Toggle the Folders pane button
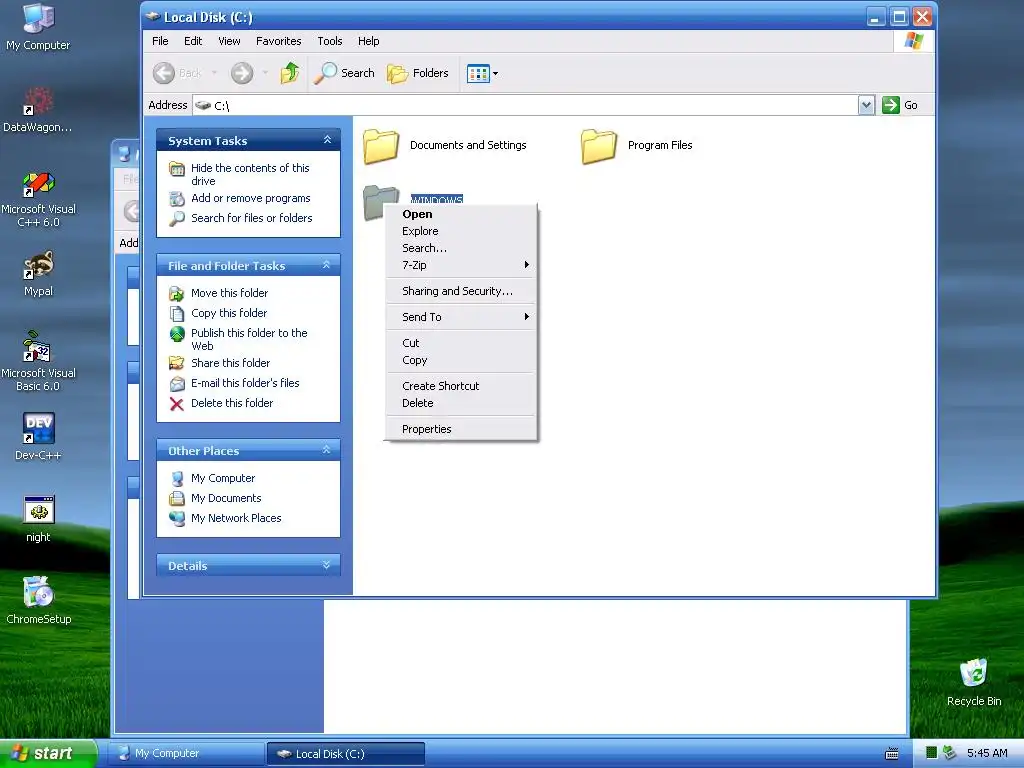1024x768 pixels. 418,73
